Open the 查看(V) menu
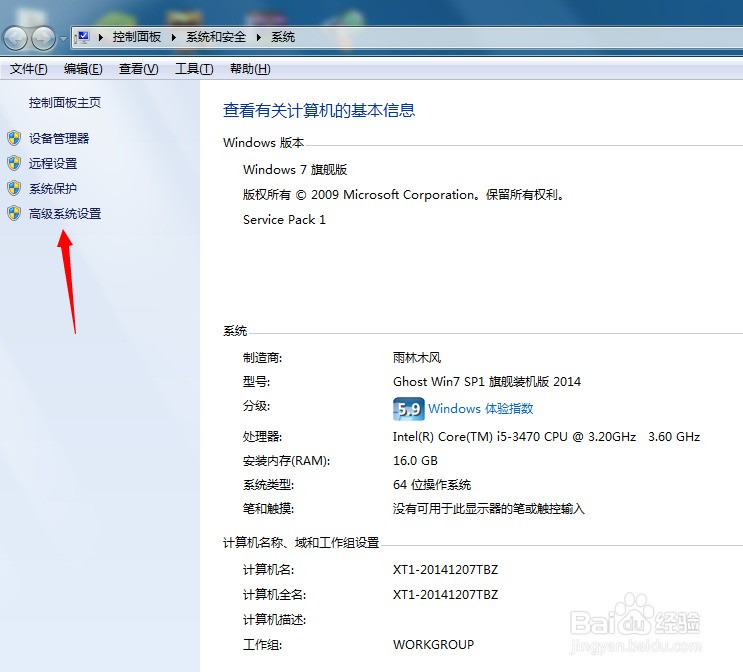This screenshot has width=743, height=672. tap(138, 69)
